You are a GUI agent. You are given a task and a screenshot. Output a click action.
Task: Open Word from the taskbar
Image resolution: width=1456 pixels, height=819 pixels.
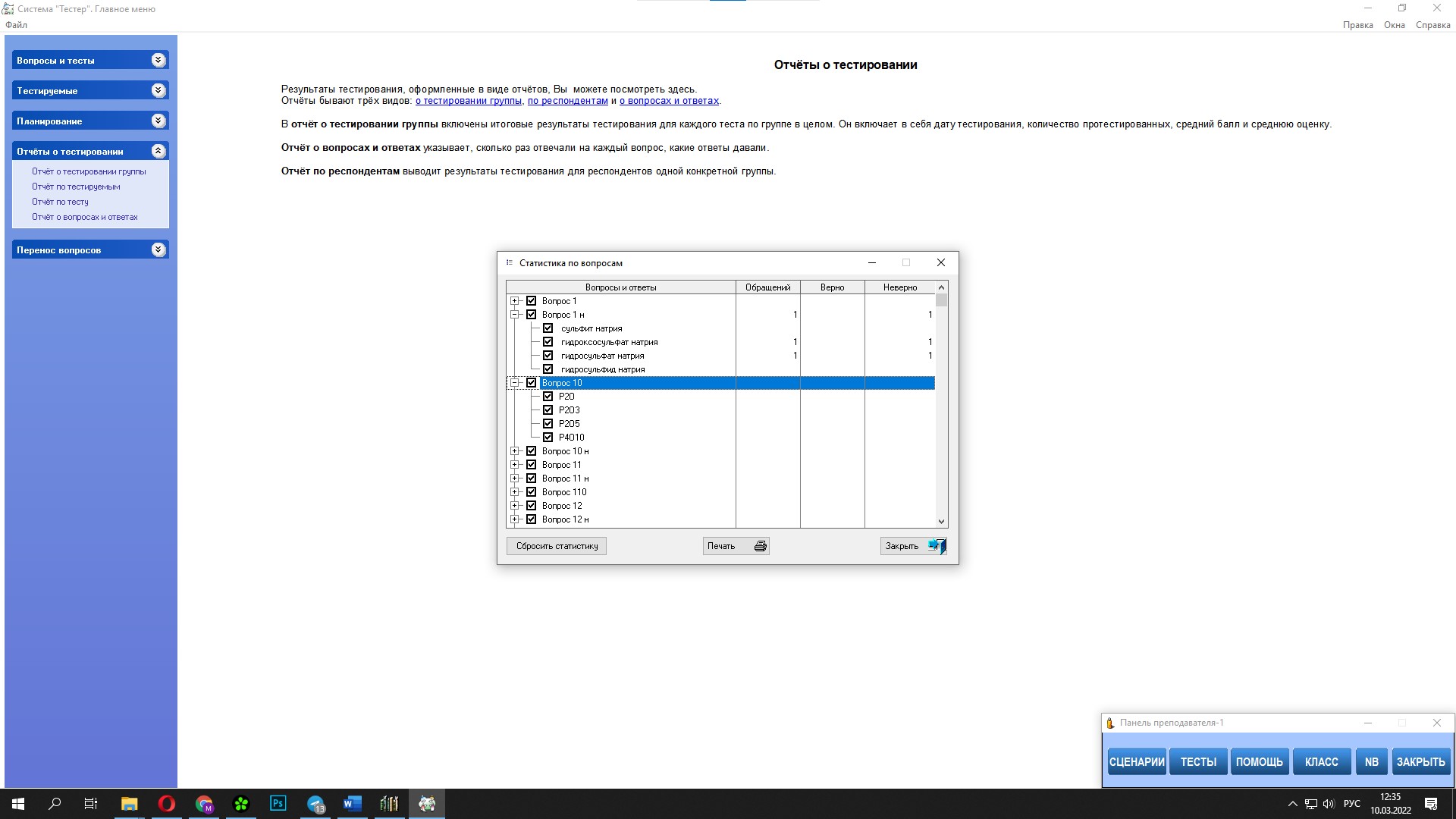click(352, 803)
